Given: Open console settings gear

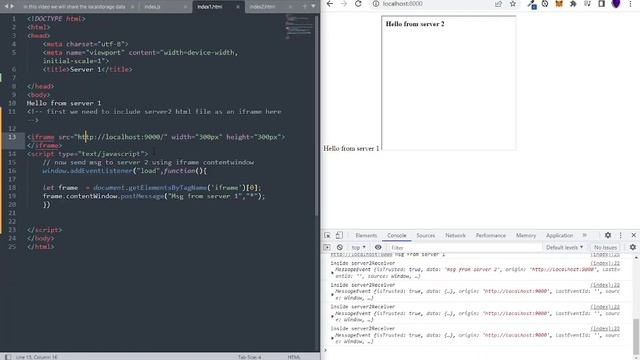Looking at the screenshot, I should tap(633, 247).
